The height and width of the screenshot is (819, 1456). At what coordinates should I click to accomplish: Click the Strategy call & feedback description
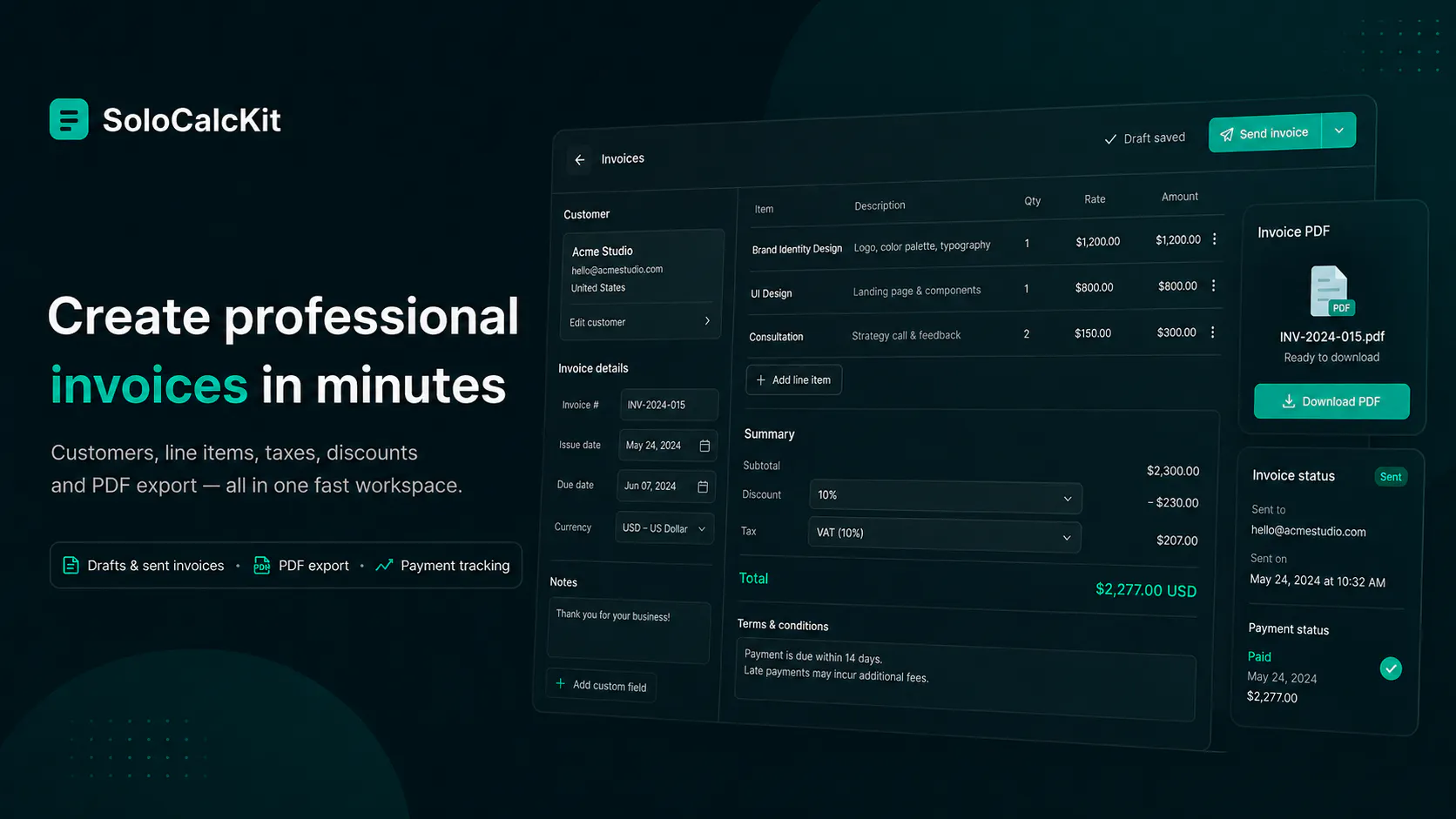click(907, 335)
